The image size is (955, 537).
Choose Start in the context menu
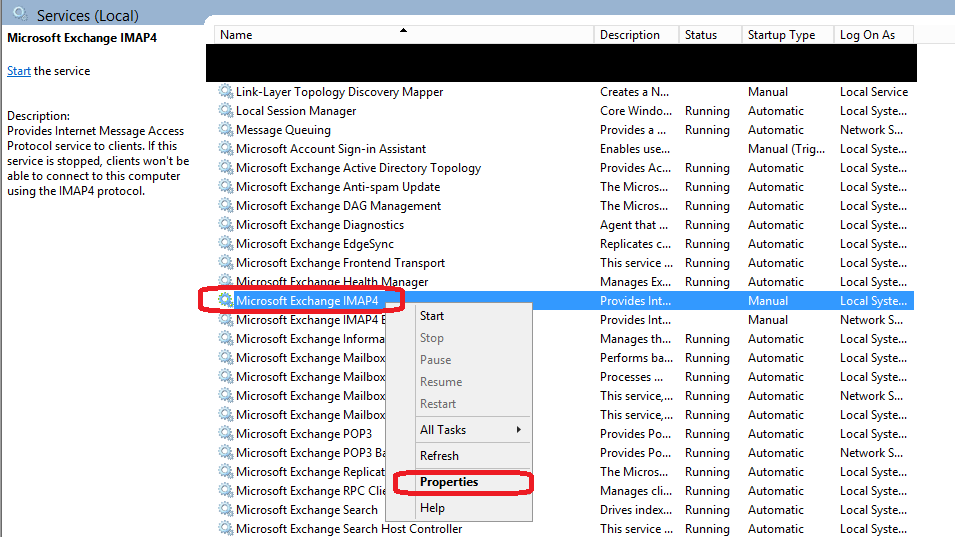point(432,316)
